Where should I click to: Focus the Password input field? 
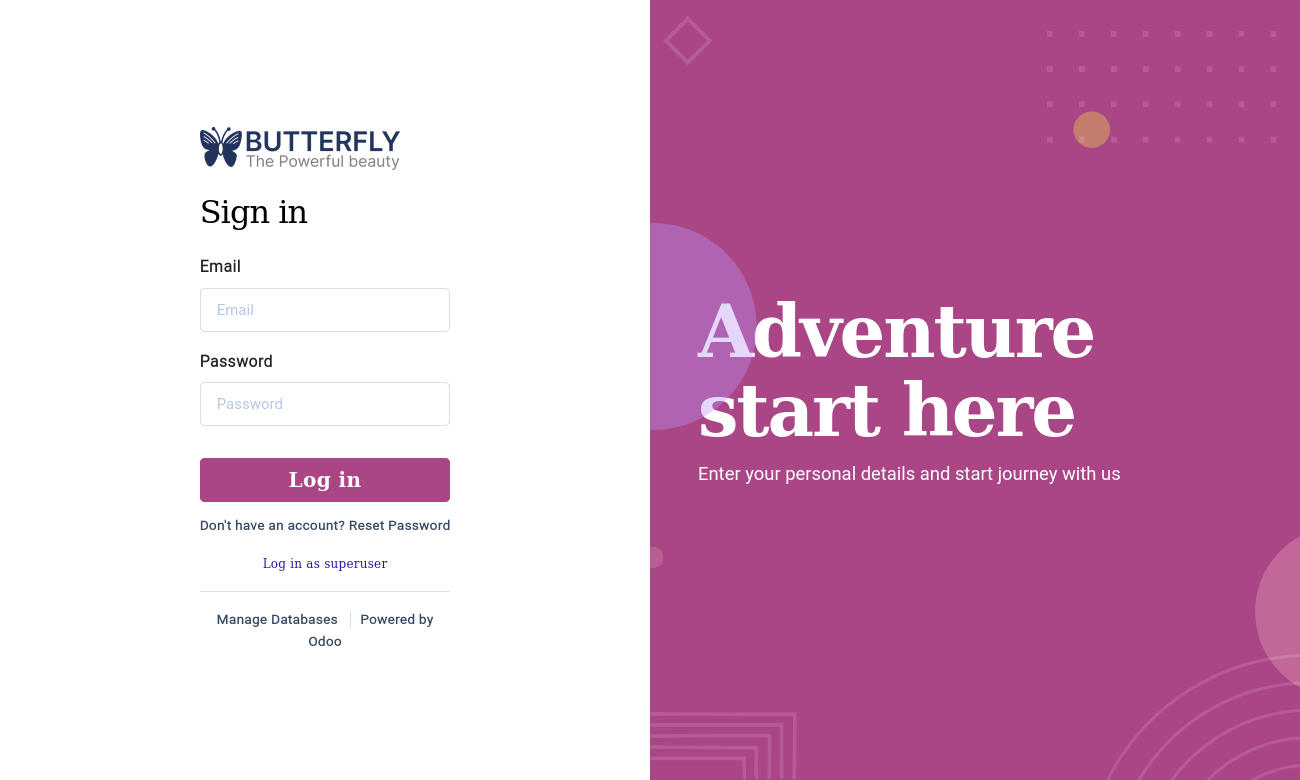[x=325, y=404]
